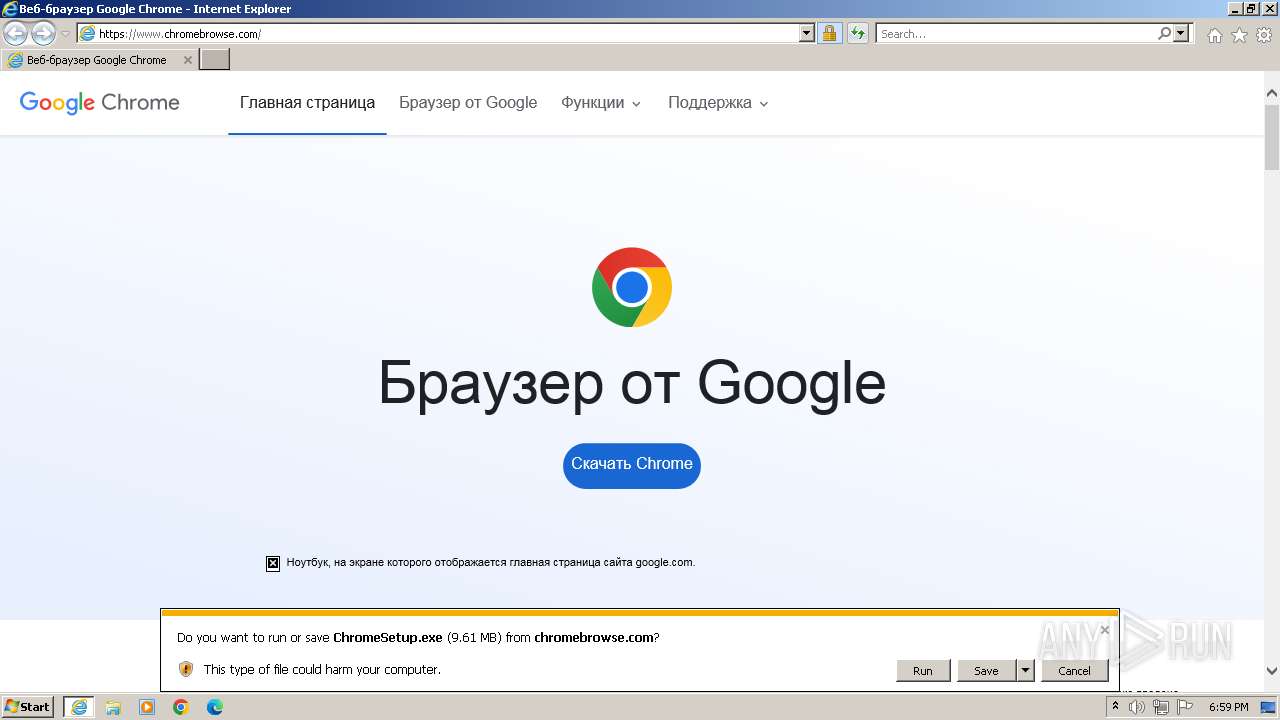Open the Tools gear icon
This screenshot has width=1280, height=720.
pos(1263,35)
